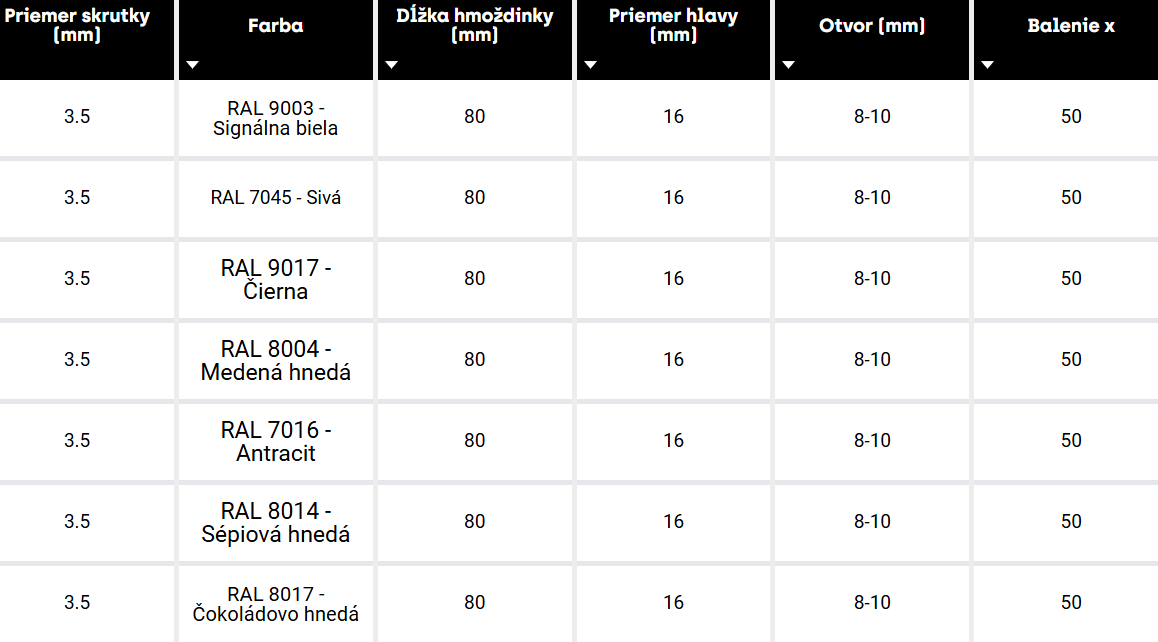Pick the RAL 8017 Čokoládovo hnedá cell

pyautogui.click(x=276, y=604)
